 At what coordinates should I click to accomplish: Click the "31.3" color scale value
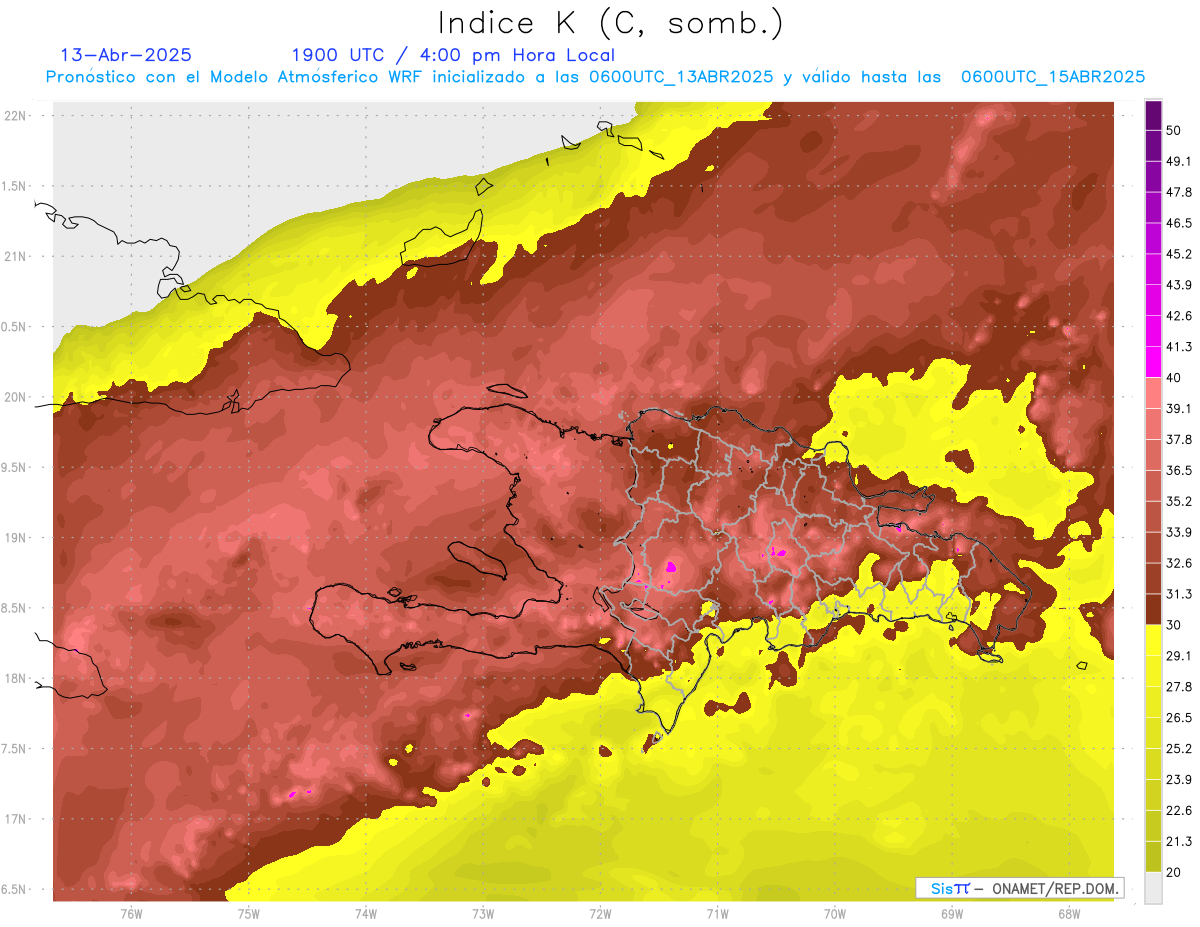pyautogui.click(x=1179, y=594)
